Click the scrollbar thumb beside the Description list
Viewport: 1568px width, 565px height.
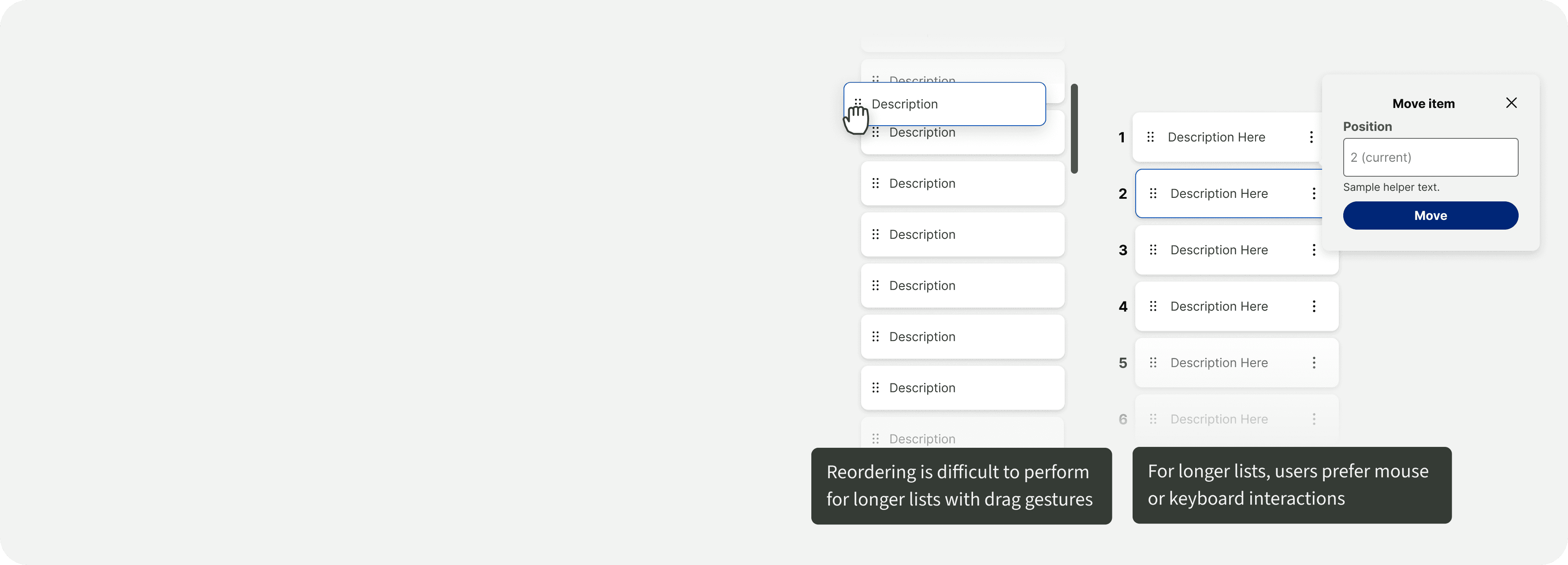coord(1074,128)
